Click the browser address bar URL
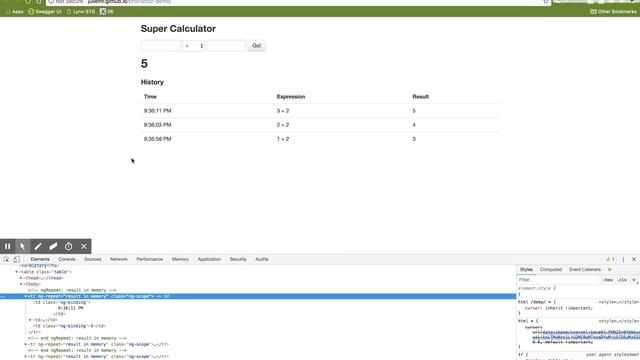The width and height of the screenshot is (640, 360). pyautogui.click(x=129, y=2)
